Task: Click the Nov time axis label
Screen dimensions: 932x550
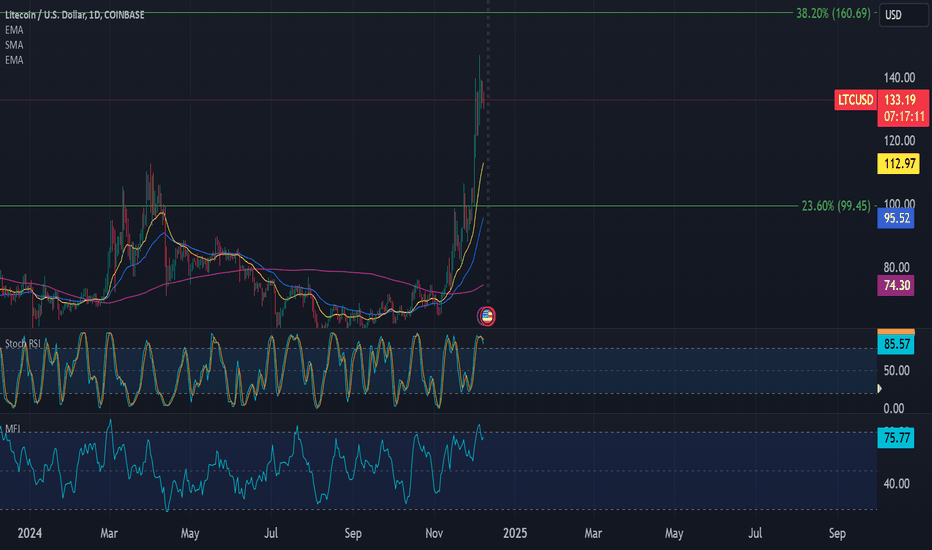Action: coord(434,533)
